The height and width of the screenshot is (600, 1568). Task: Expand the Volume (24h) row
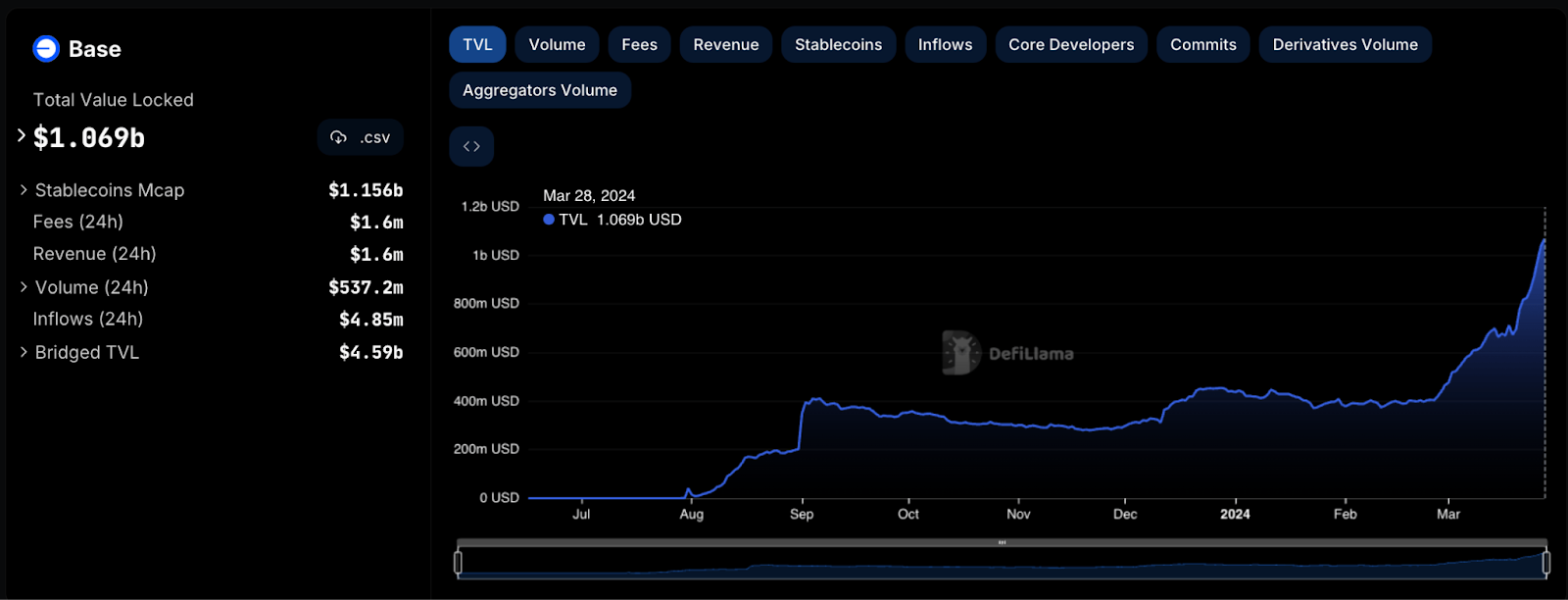click(24, 287)
